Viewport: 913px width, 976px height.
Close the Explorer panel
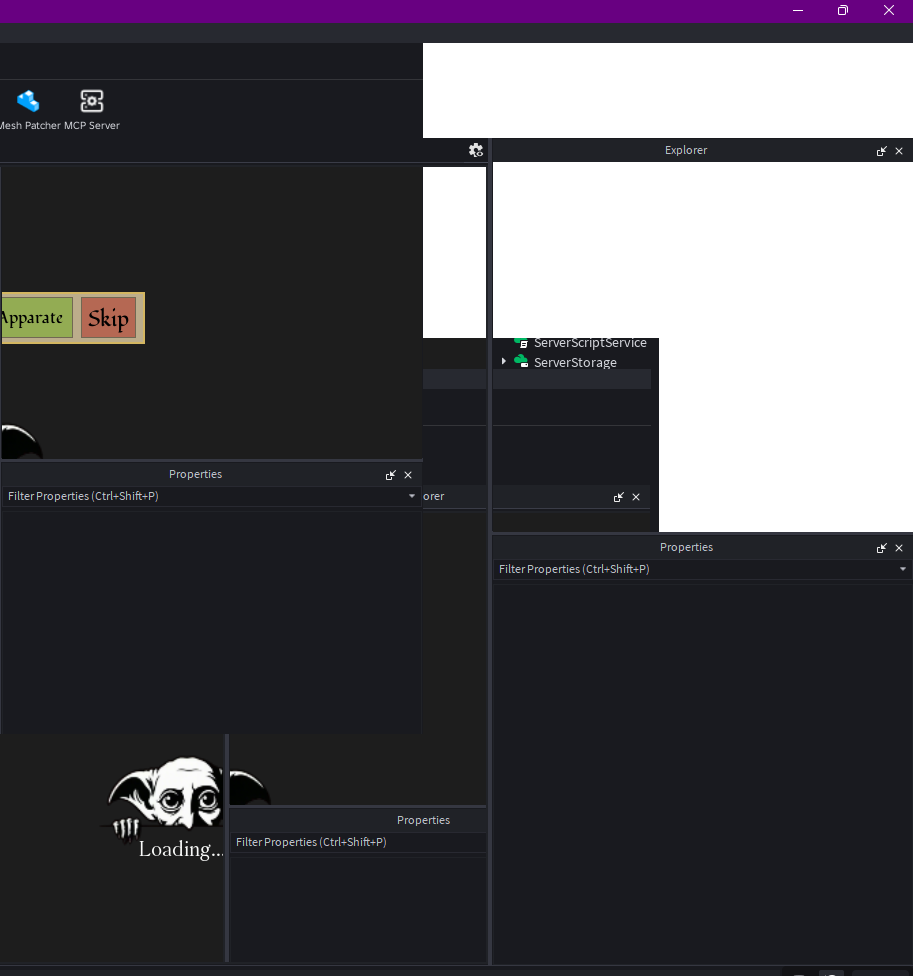899,151
